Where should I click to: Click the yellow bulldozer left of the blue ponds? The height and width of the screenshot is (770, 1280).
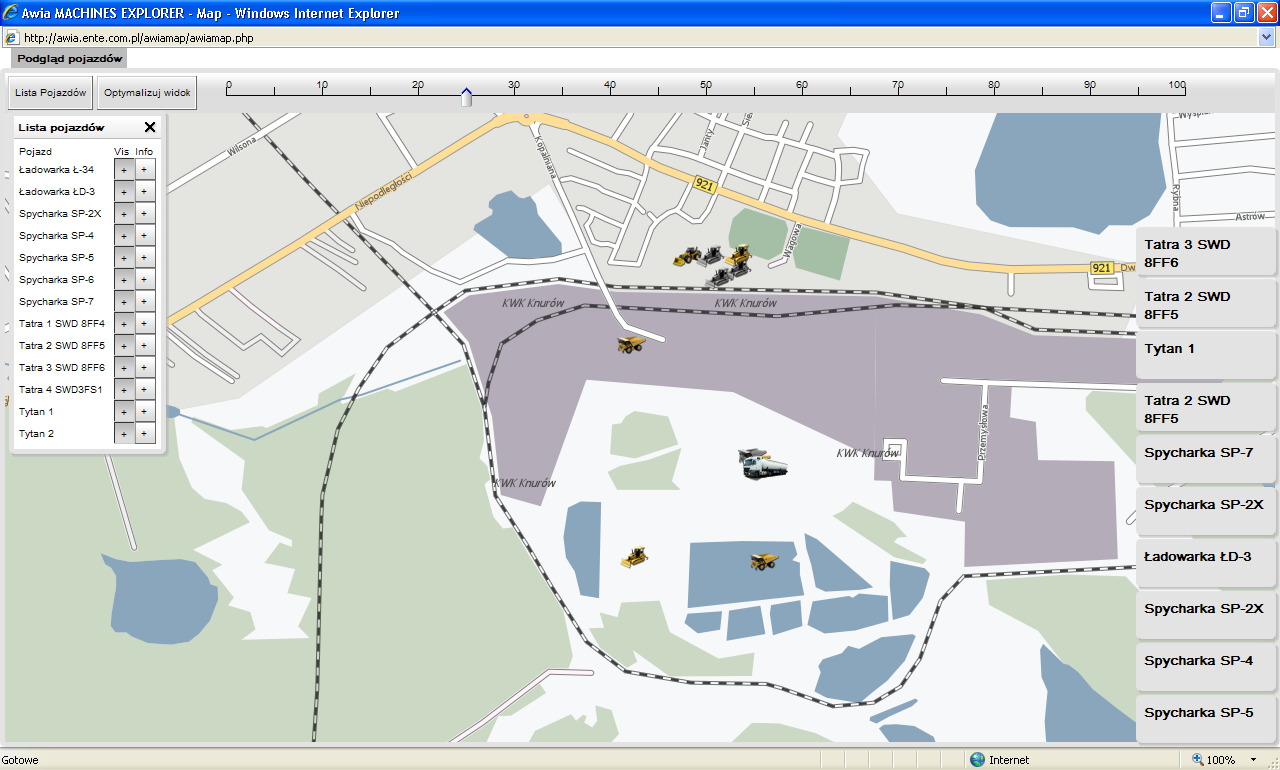(x=634, y=557)
